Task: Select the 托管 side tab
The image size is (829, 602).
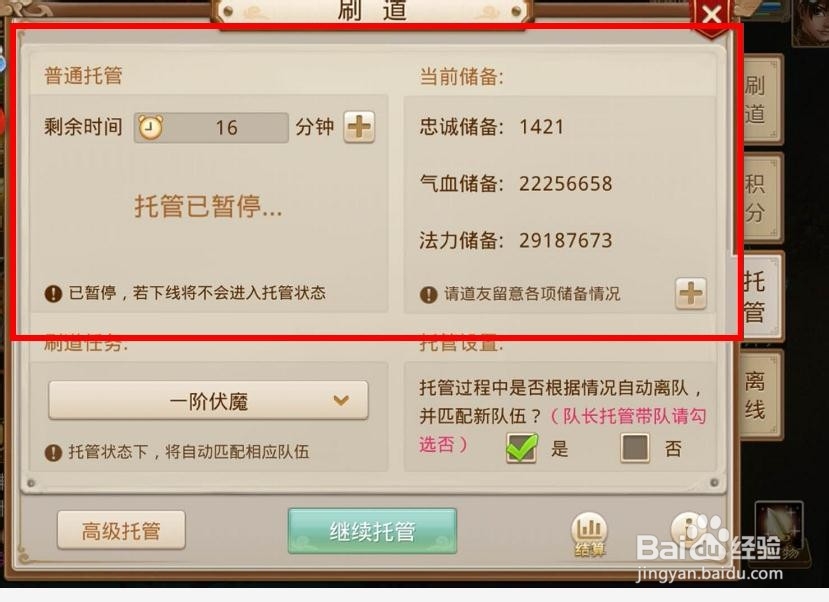Action: click(x=756, y=296)
